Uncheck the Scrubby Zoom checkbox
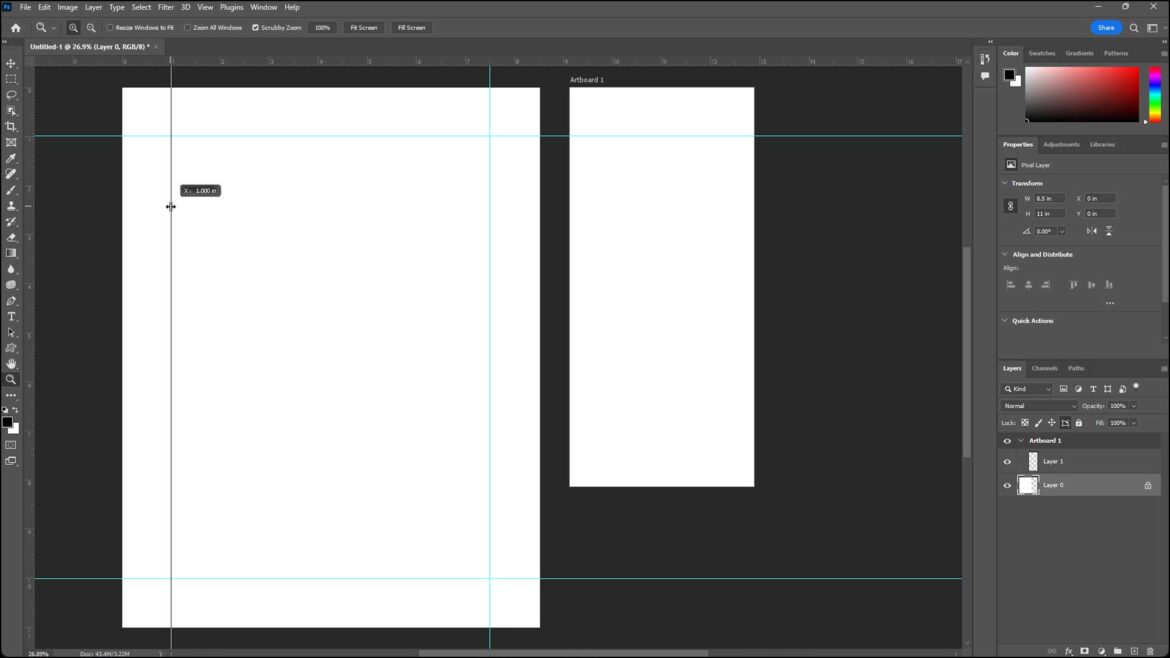 [255, 28]
